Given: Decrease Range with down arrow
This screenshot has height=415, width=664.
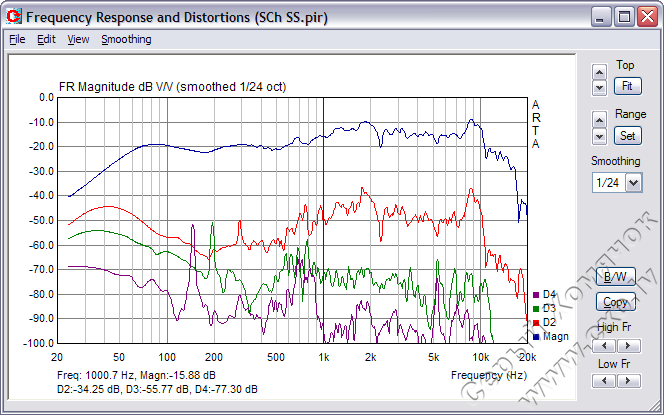Looking at the screenshot, I should coord(599,136).
